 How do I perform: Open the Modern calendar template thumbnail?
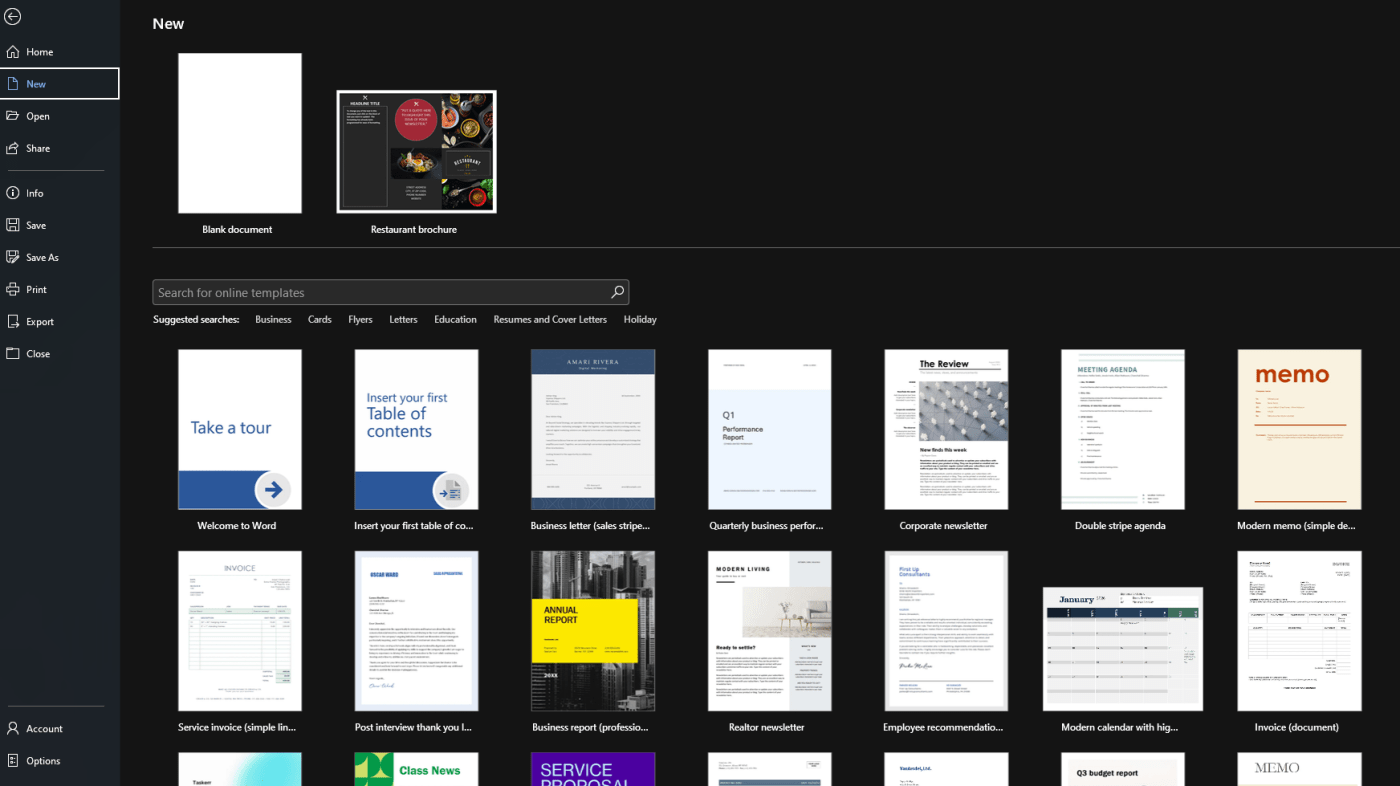coord(1123,649)
